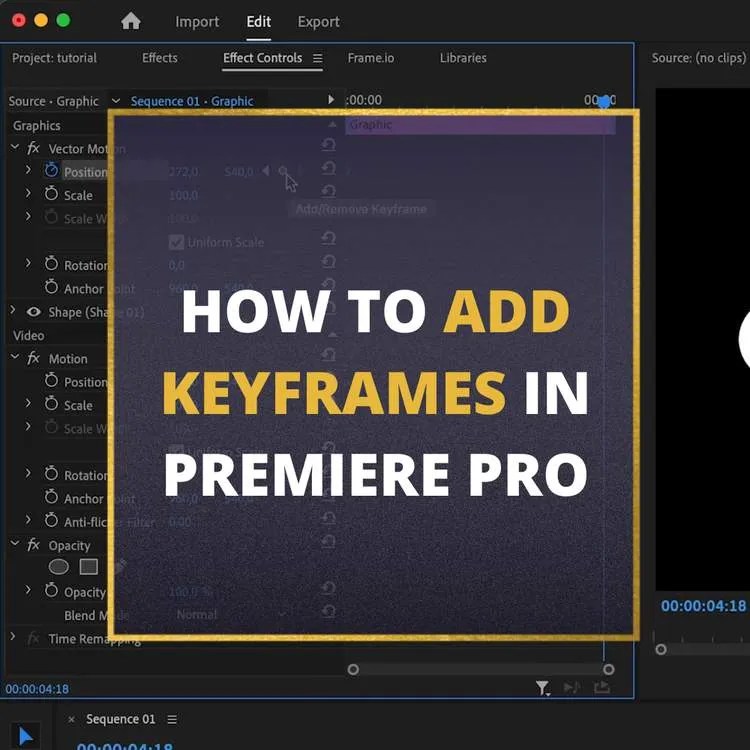Switch to the Import workspace tab
The width and height of the screenshot is (750, 750).
[197, 22]
